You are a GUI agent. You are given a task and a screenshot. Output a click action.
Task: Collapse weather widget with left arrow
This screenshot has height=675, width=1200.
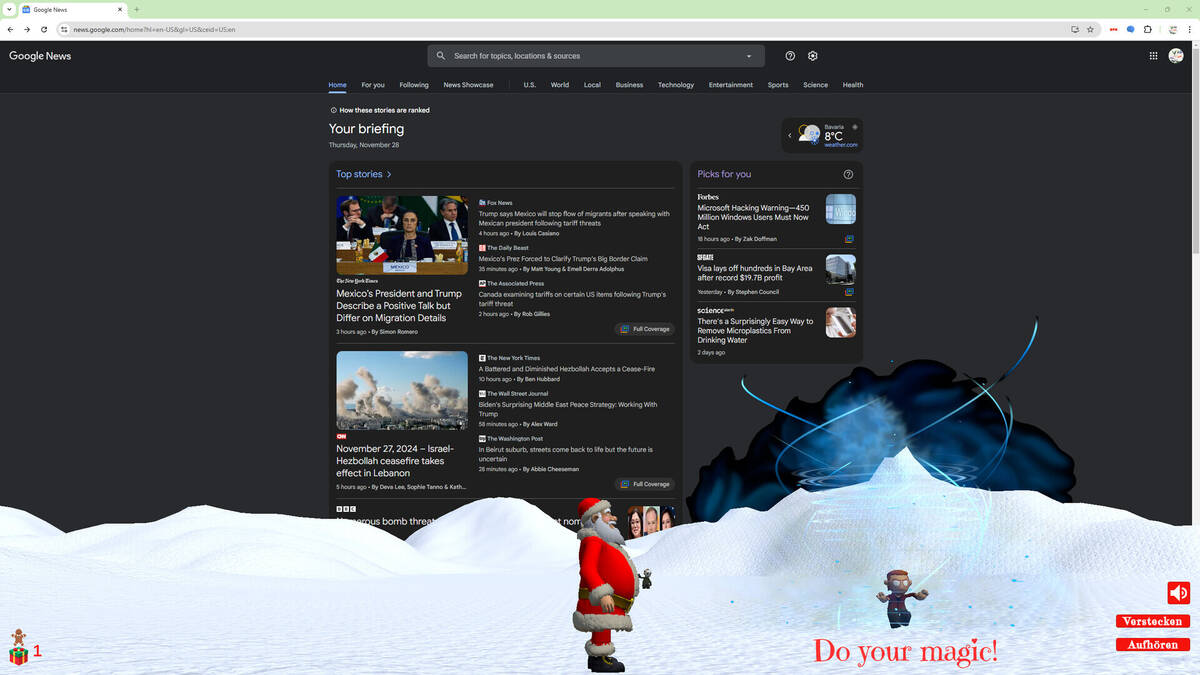click(x=789, y=135)
